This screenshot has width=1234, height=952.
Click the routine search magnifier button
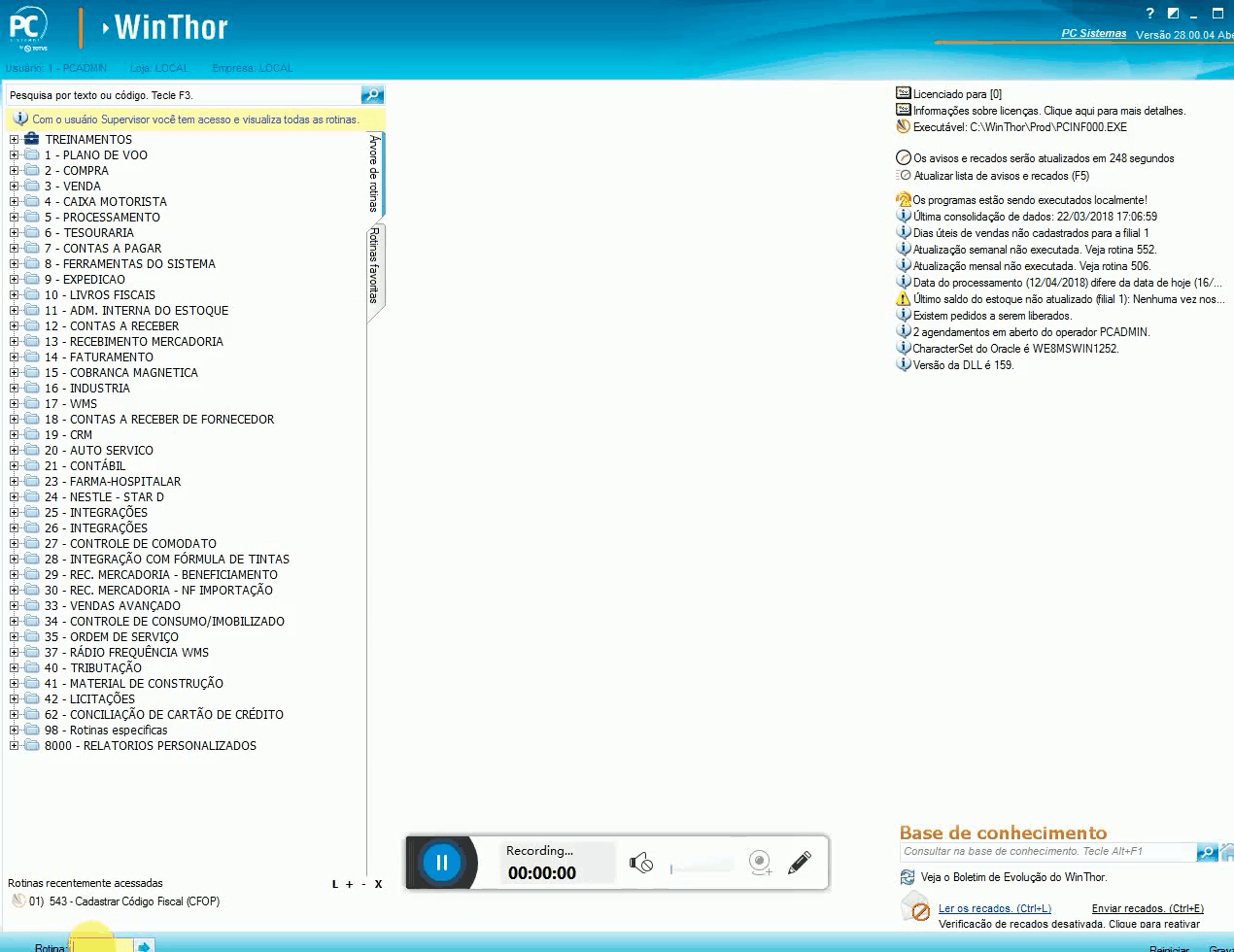click(372, 94)
